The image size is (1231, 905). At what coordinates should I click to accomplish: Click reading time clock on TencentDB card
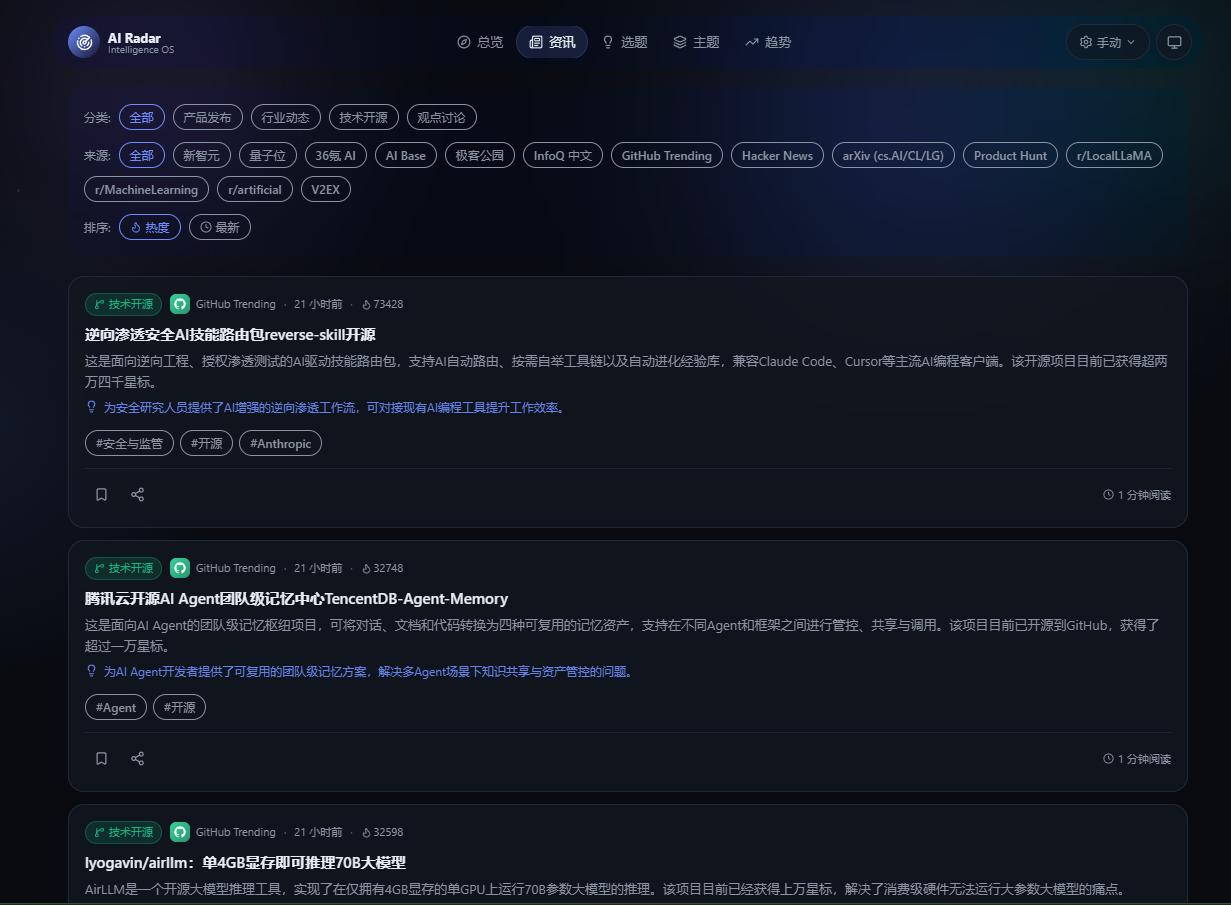coord(1108,759)
